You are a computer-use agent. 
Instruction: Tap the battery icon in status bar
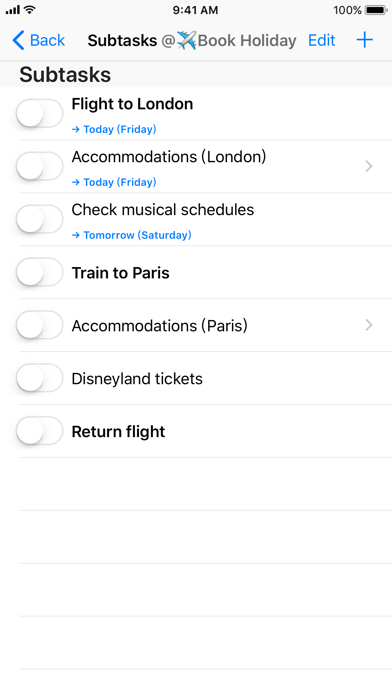click(x=376, y=10)
